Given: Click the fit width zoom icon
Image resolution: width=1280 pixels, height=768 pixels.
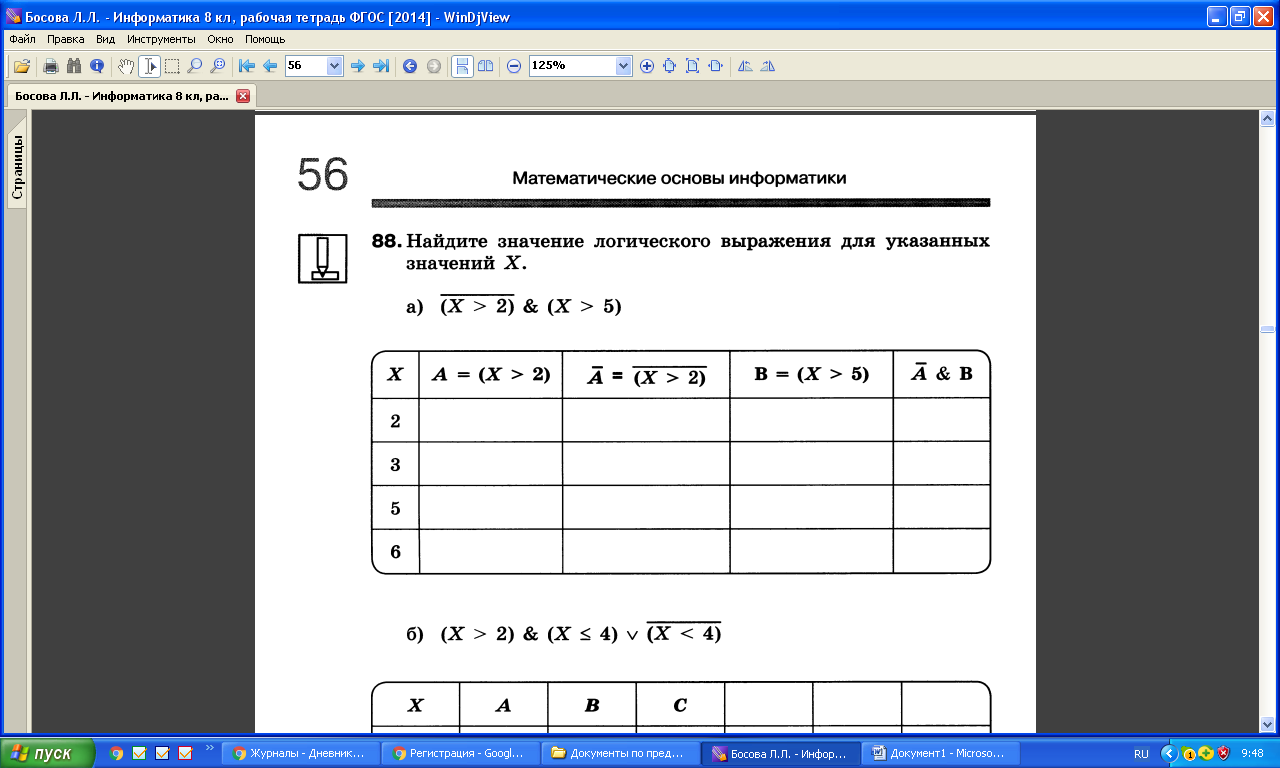Looking at the screenshot, I should click(x=715, y=66).
